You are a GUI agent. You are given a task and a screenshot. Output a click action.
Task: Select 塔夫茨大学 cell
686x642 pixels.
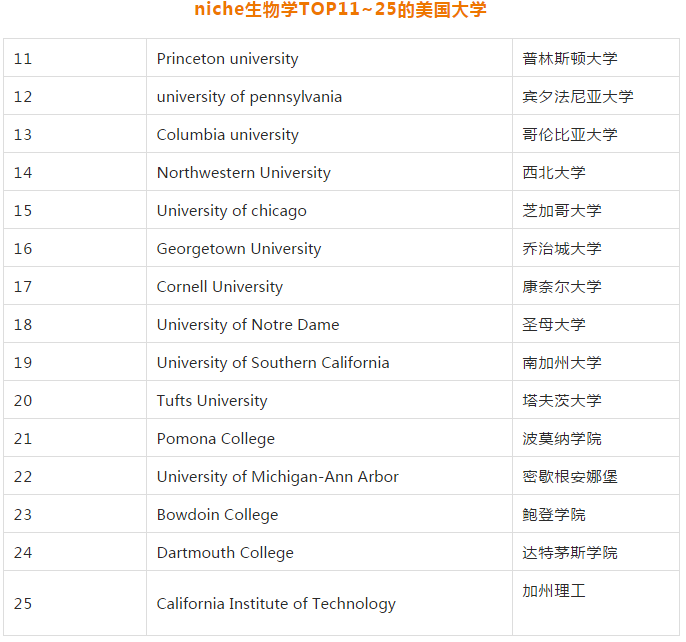[x=596, y=400]
